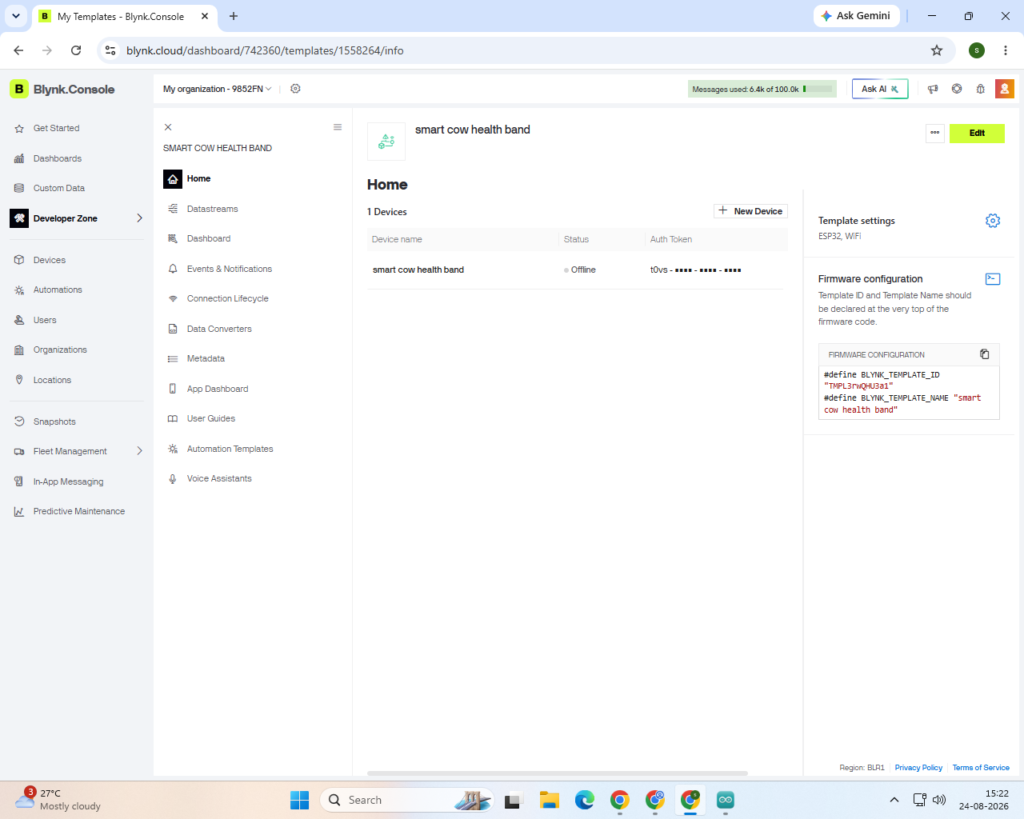This screenshot has width=1024, height=819.
Task: Open Dashboards in the left sidebar
Action: (x=57, y=159)
